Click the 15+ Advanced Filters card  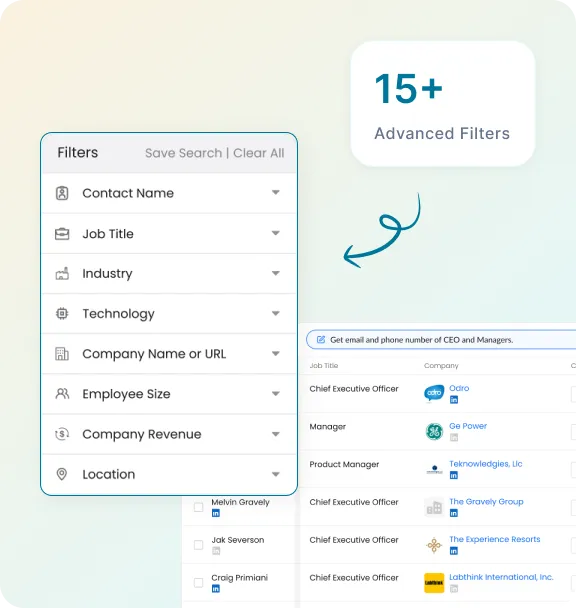click(x=443, y=104)
